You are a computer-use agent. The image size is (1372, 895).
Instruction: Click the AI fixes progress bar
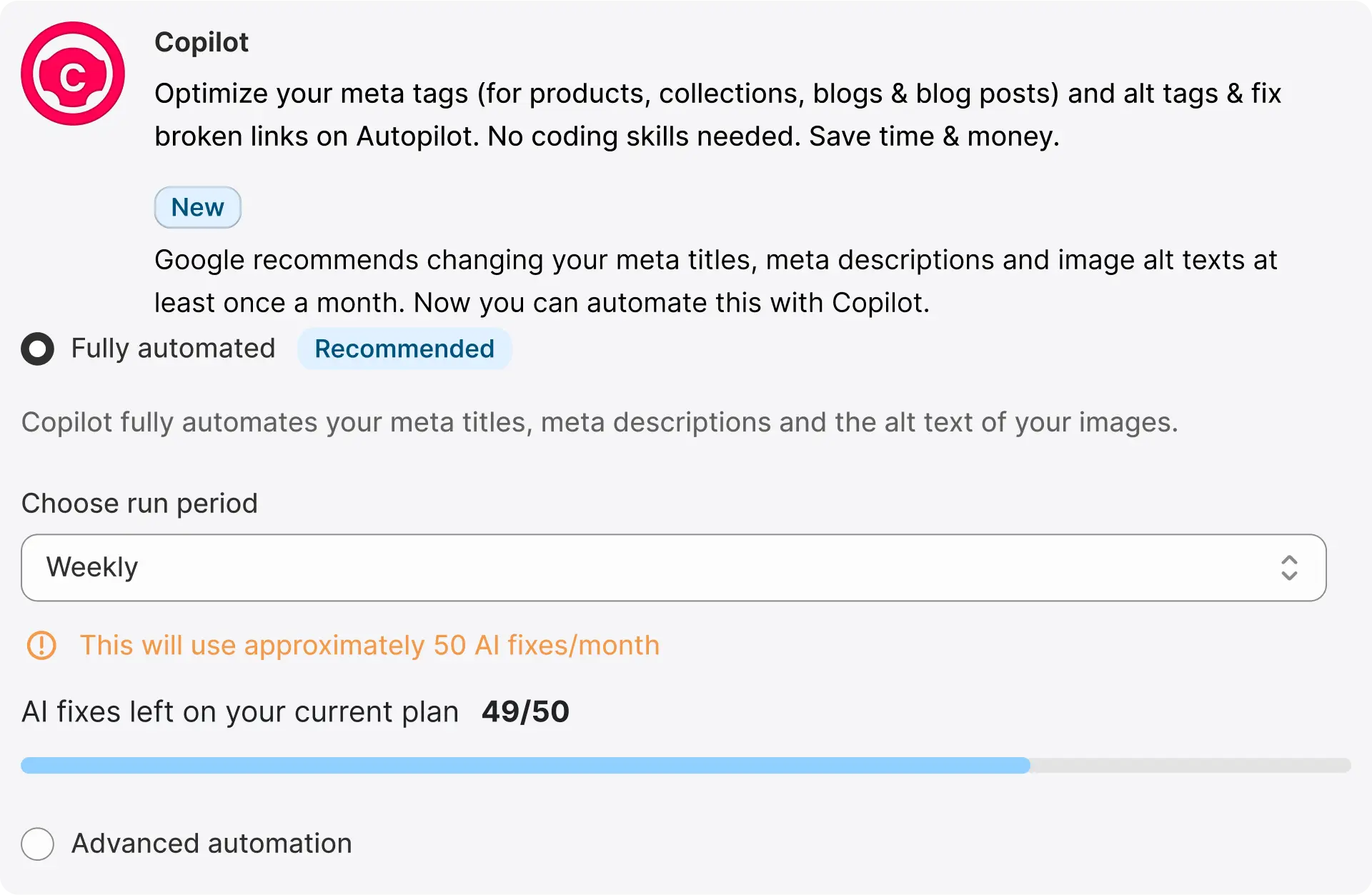686,765
